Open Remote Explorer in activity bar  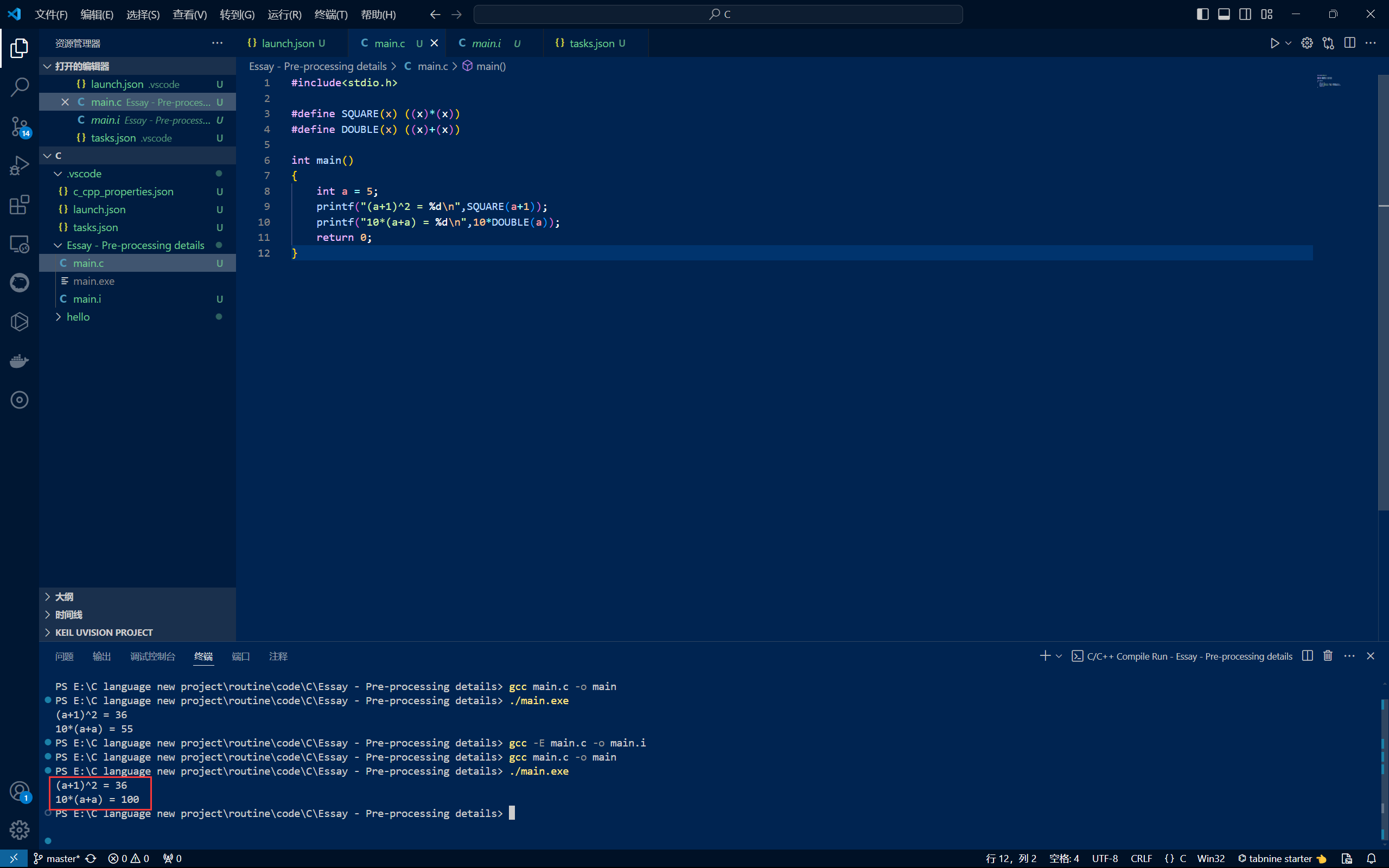coord(20,244)
